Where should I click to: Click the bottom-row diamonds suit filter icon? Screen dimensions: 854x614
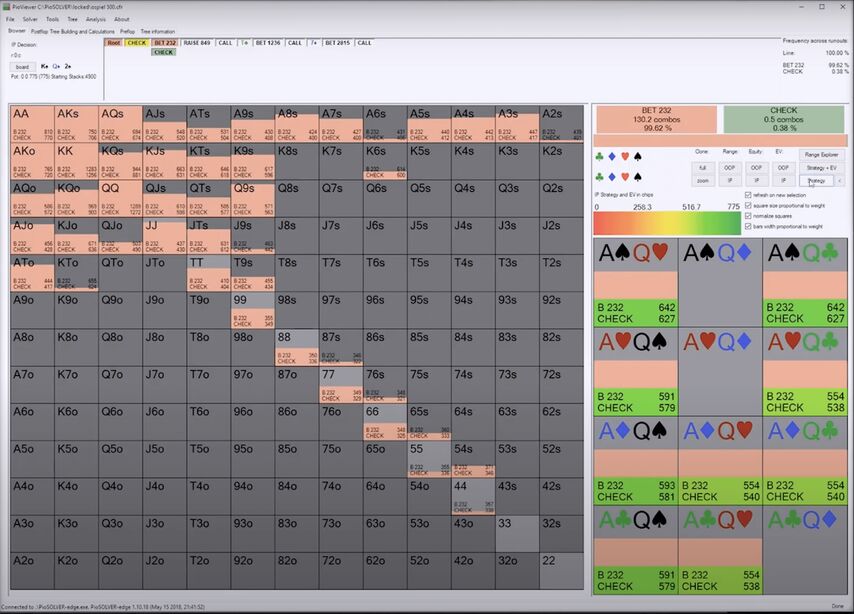pos(612,177)
